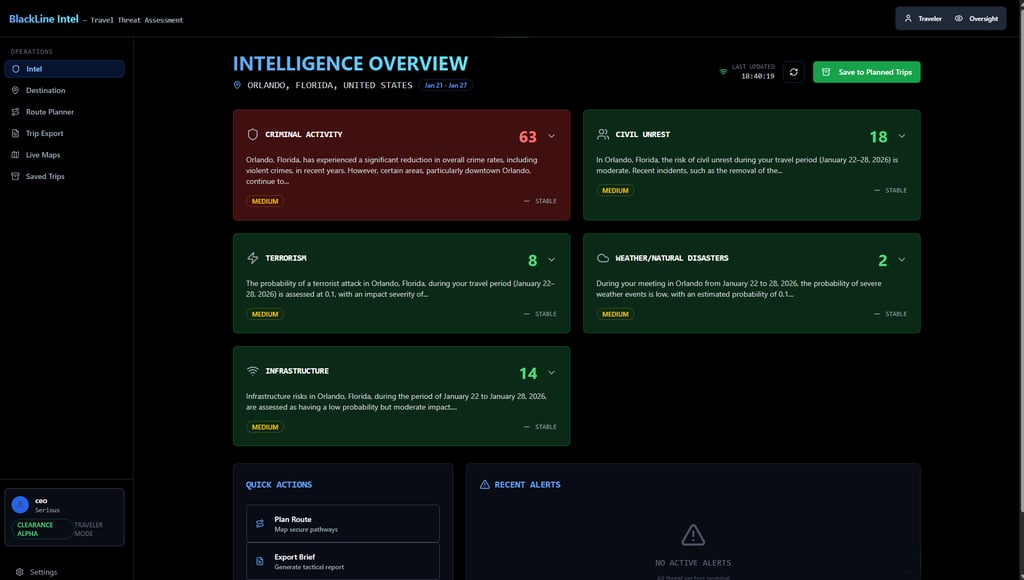Click the Plan Route route icon
Screen dimensions: 1024x580
(260, 523)
